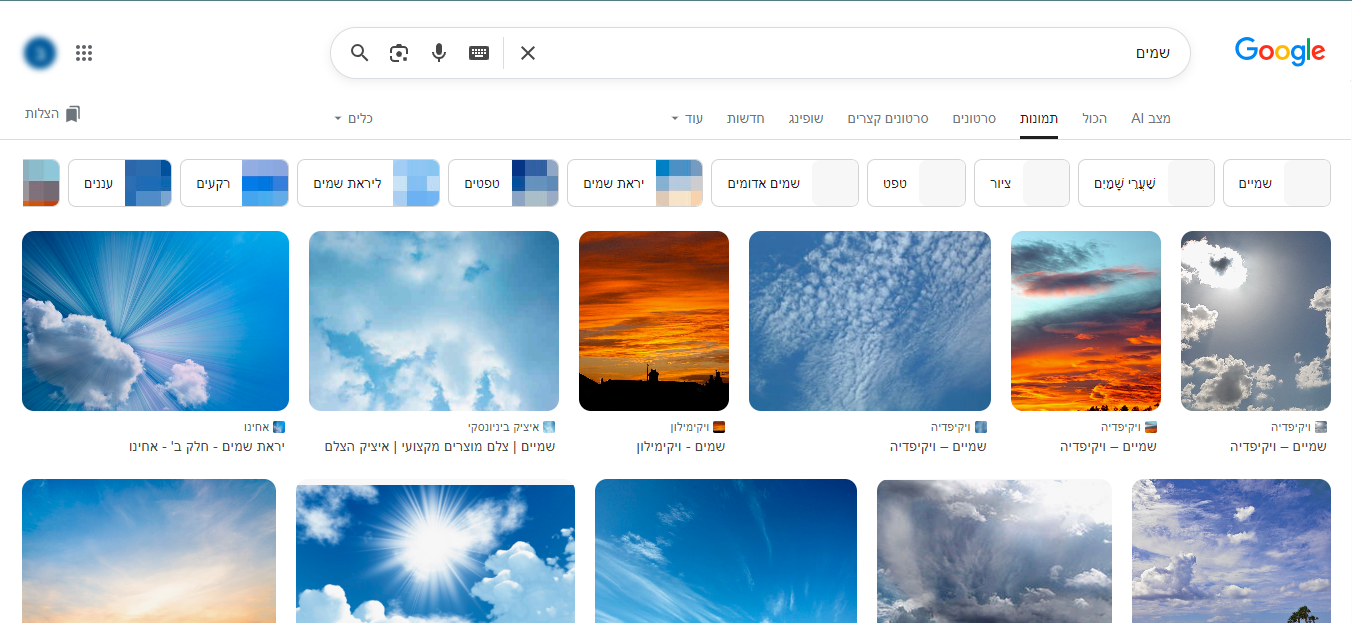Screen dimensions: 1352x623
Task: Open search by image camera icon
Action: [399, 53]
